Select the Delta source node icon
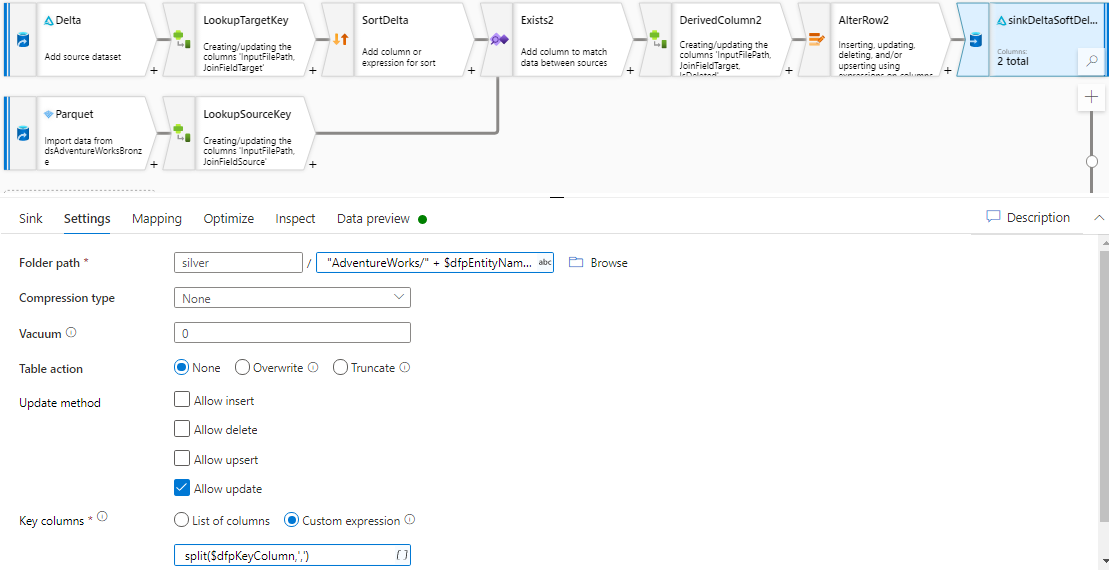1109x575 pixels. coord(23,40)
